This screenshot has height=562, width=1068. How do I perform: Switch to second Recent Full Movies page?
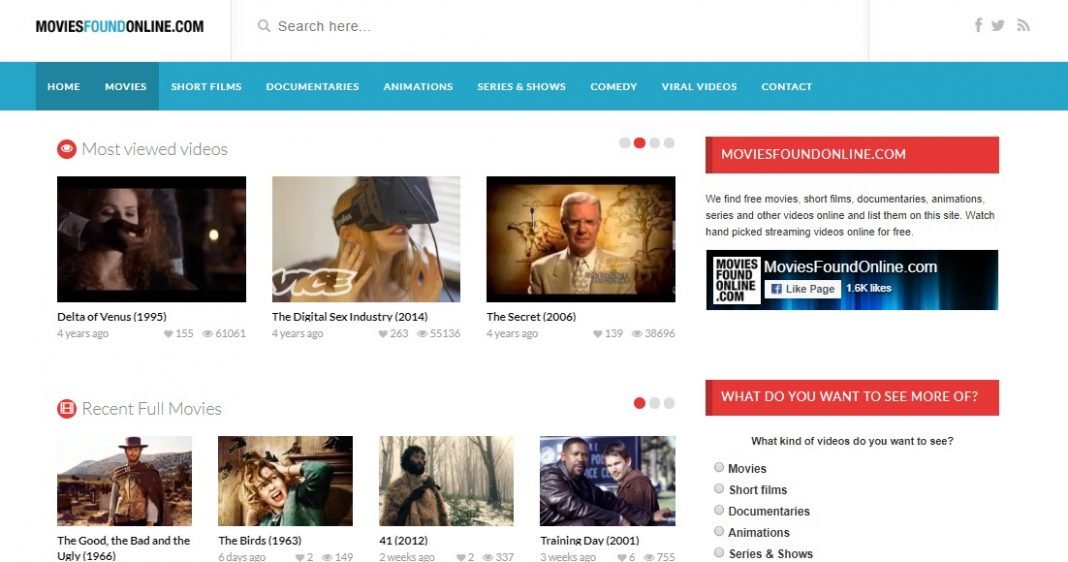(655, 403)
